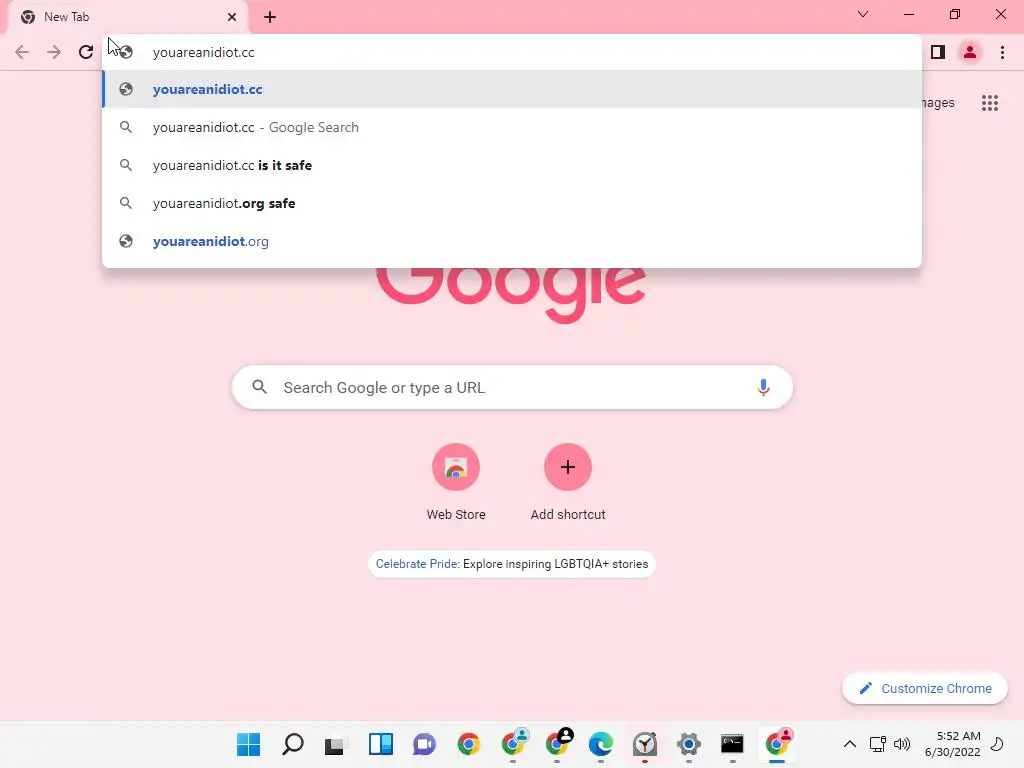Click the focus assist moon icon

pyautogui.click(x=998, y=744)
